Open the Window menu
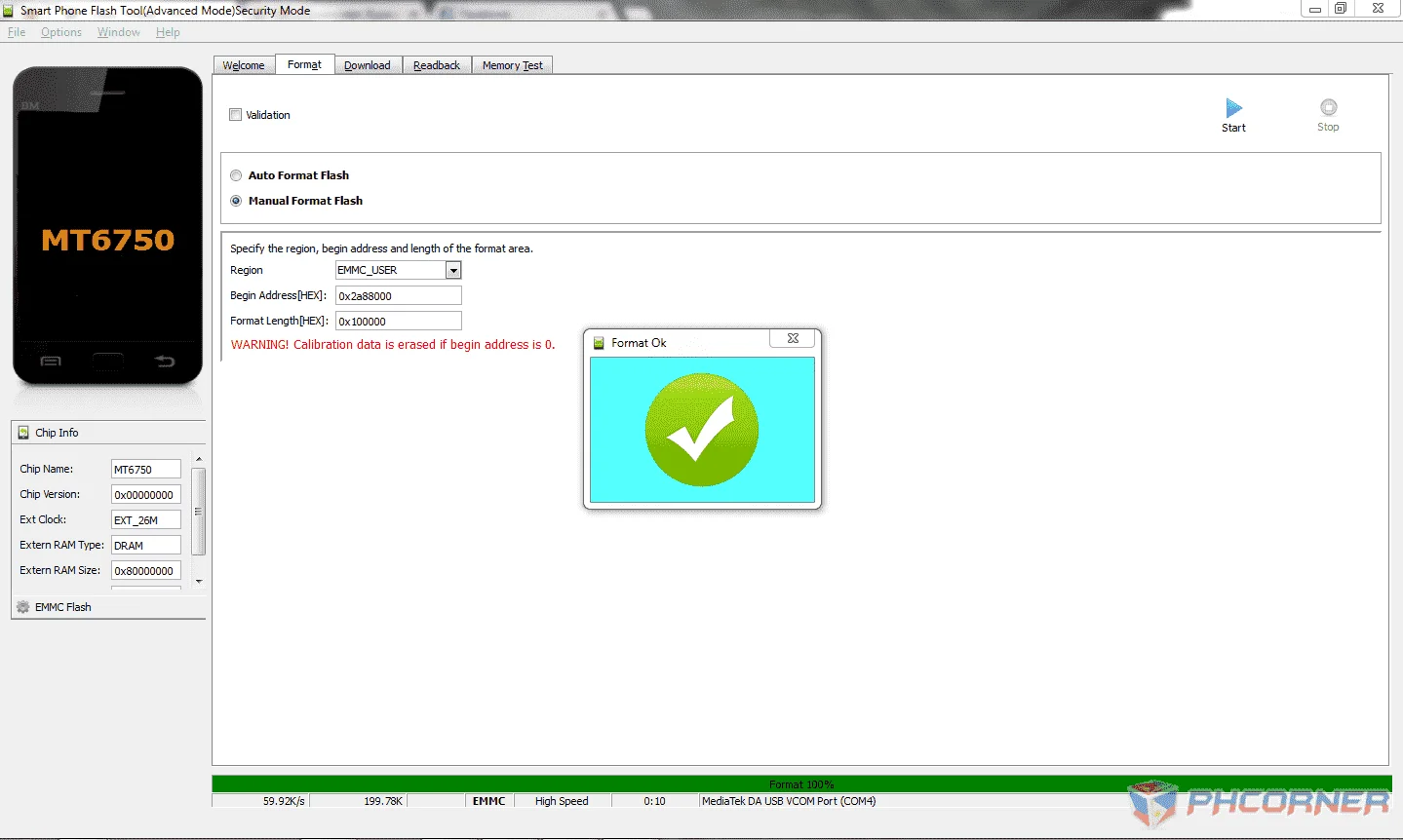This screenshot has height=840, width=1403. [x=119, y=32]
